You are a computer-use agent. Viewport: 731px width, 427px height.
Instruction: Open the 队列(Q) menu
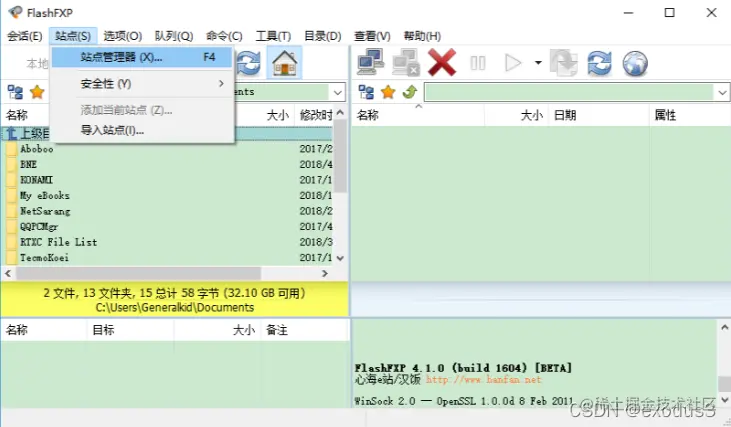point(174,36)
